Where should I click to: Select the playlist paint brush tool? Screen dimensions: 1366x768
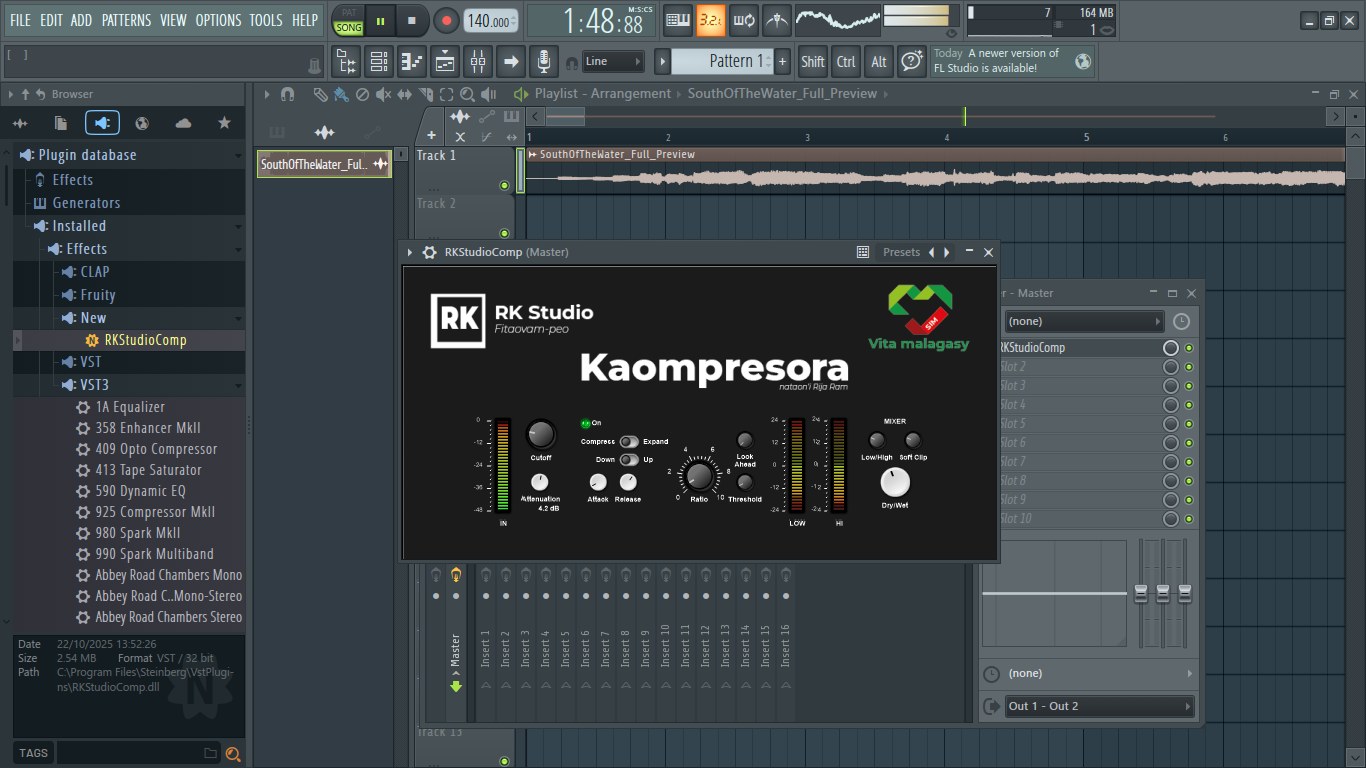pyautogui.click(x=341, y=94)
